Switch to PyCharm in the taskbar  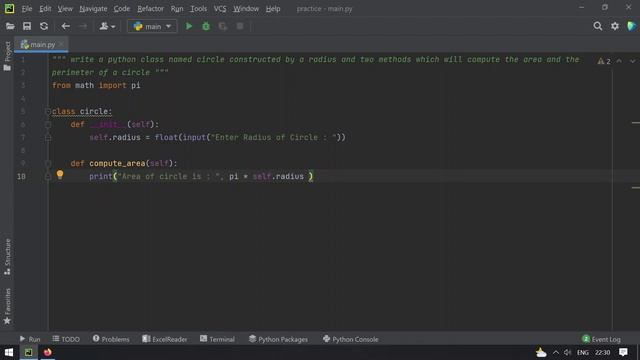[29, 352]
